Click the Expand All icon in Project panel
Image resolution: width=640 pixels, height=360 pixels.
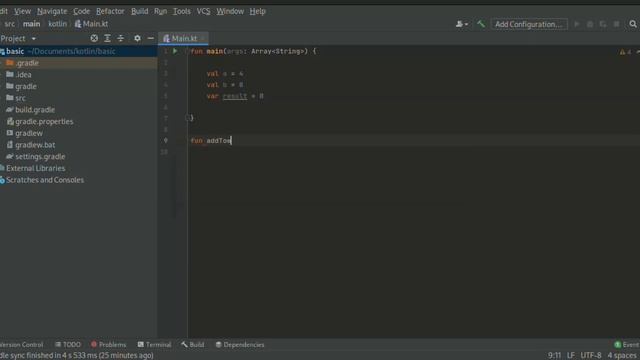[x=107, y=38]
